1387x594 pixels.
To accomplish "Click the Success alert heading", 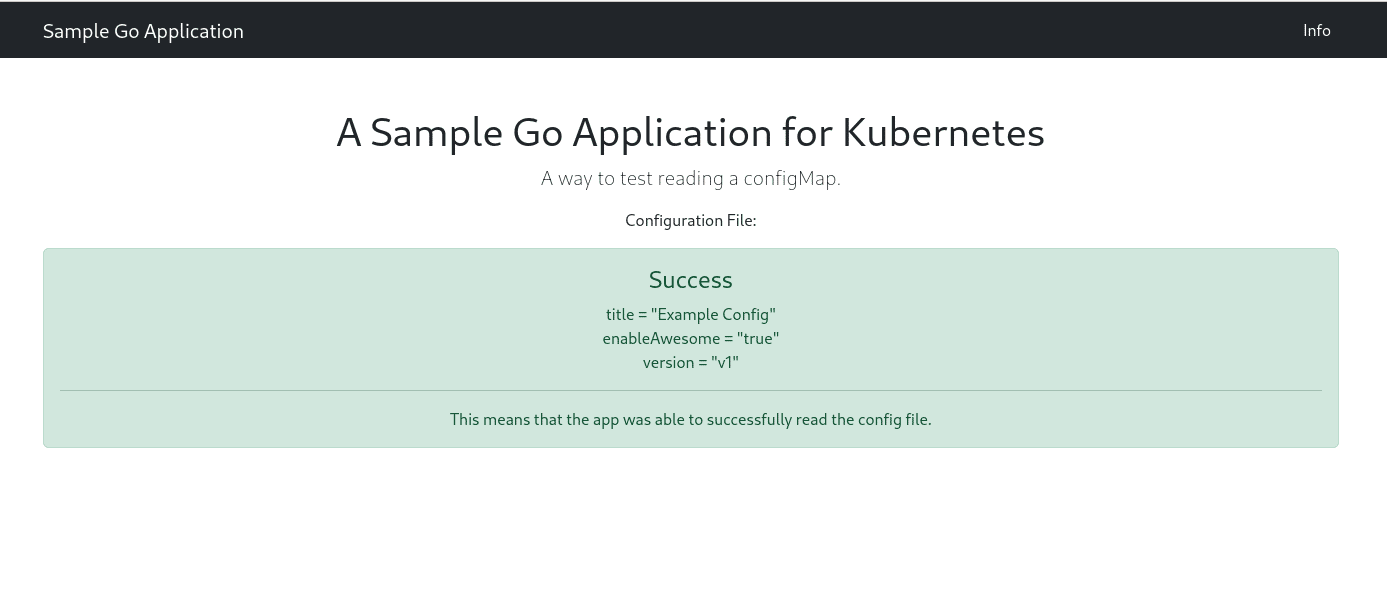I will [x=690, y=280].
